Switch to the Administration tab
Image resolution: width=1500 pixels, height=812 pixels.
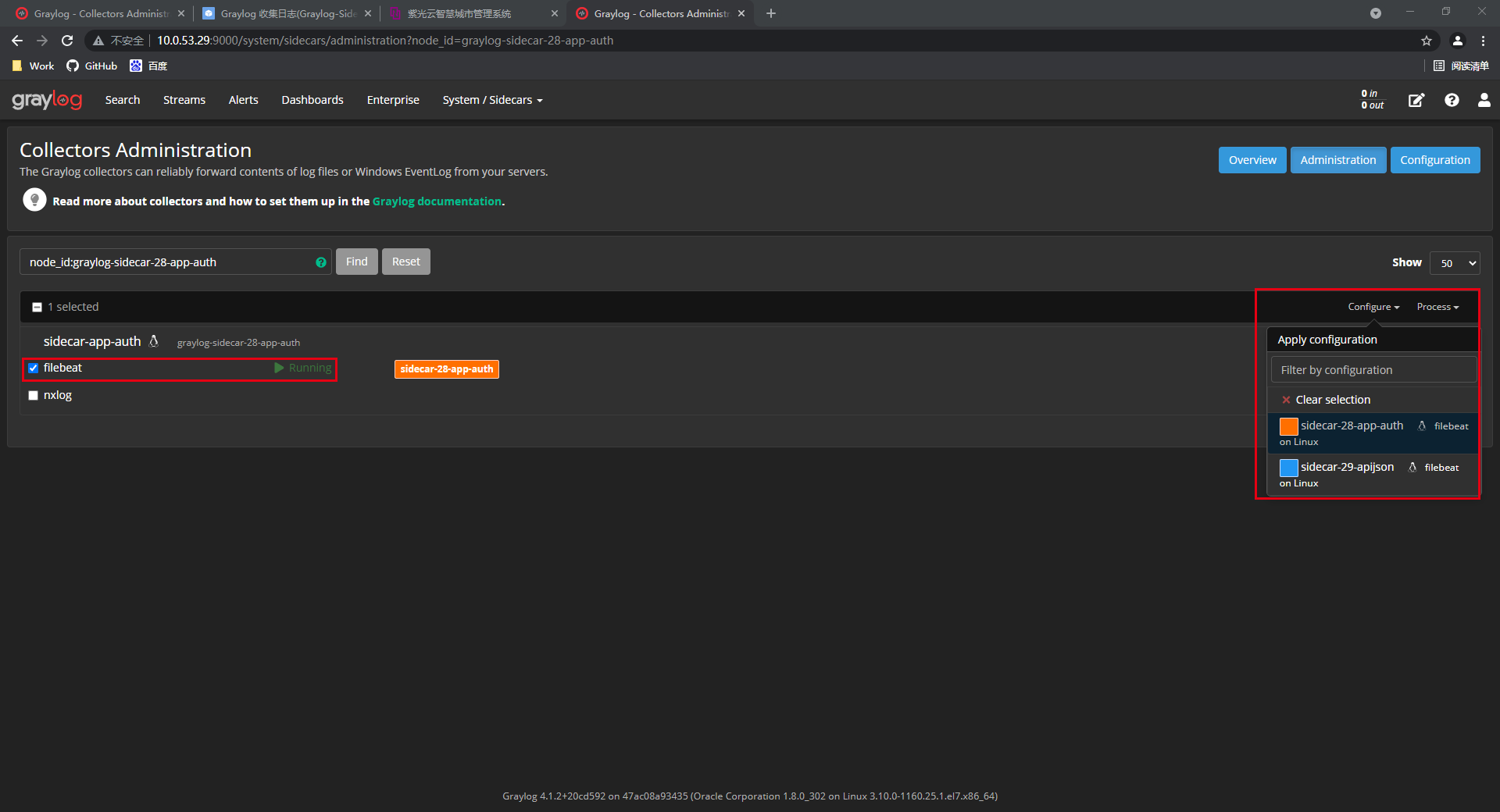click(x=1337, y=159)
